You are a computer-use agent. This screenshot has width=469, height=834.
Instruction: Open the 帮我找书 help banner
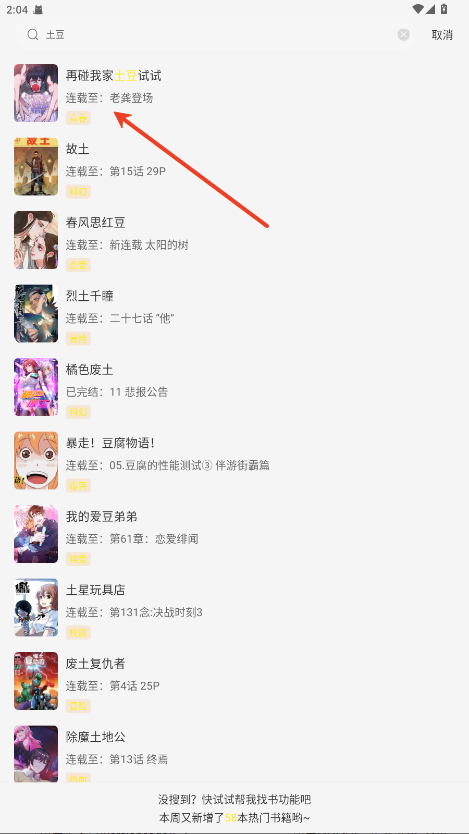(234, 808)
